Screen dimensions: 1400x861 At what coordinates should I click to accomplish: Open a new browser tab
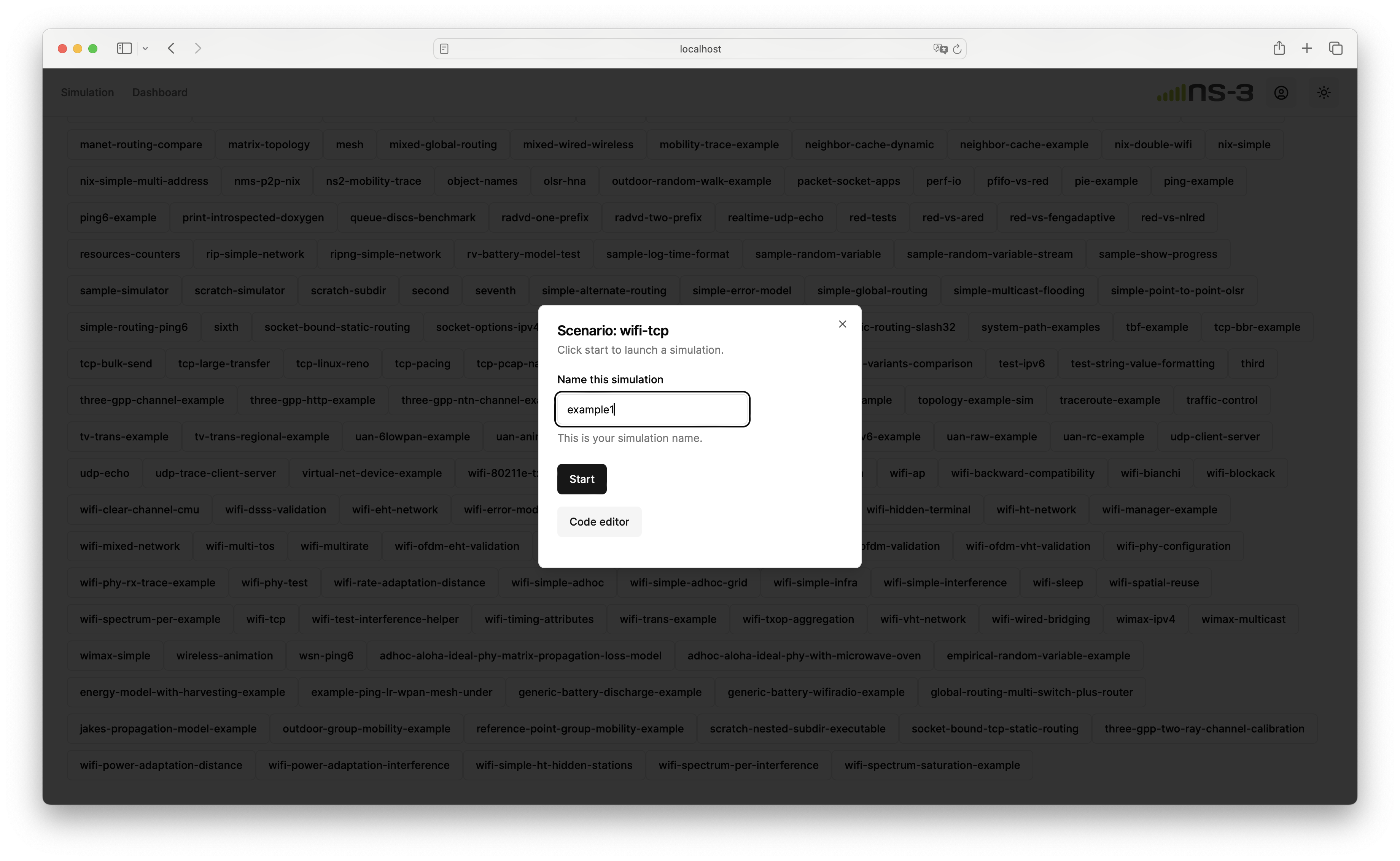1306,48
